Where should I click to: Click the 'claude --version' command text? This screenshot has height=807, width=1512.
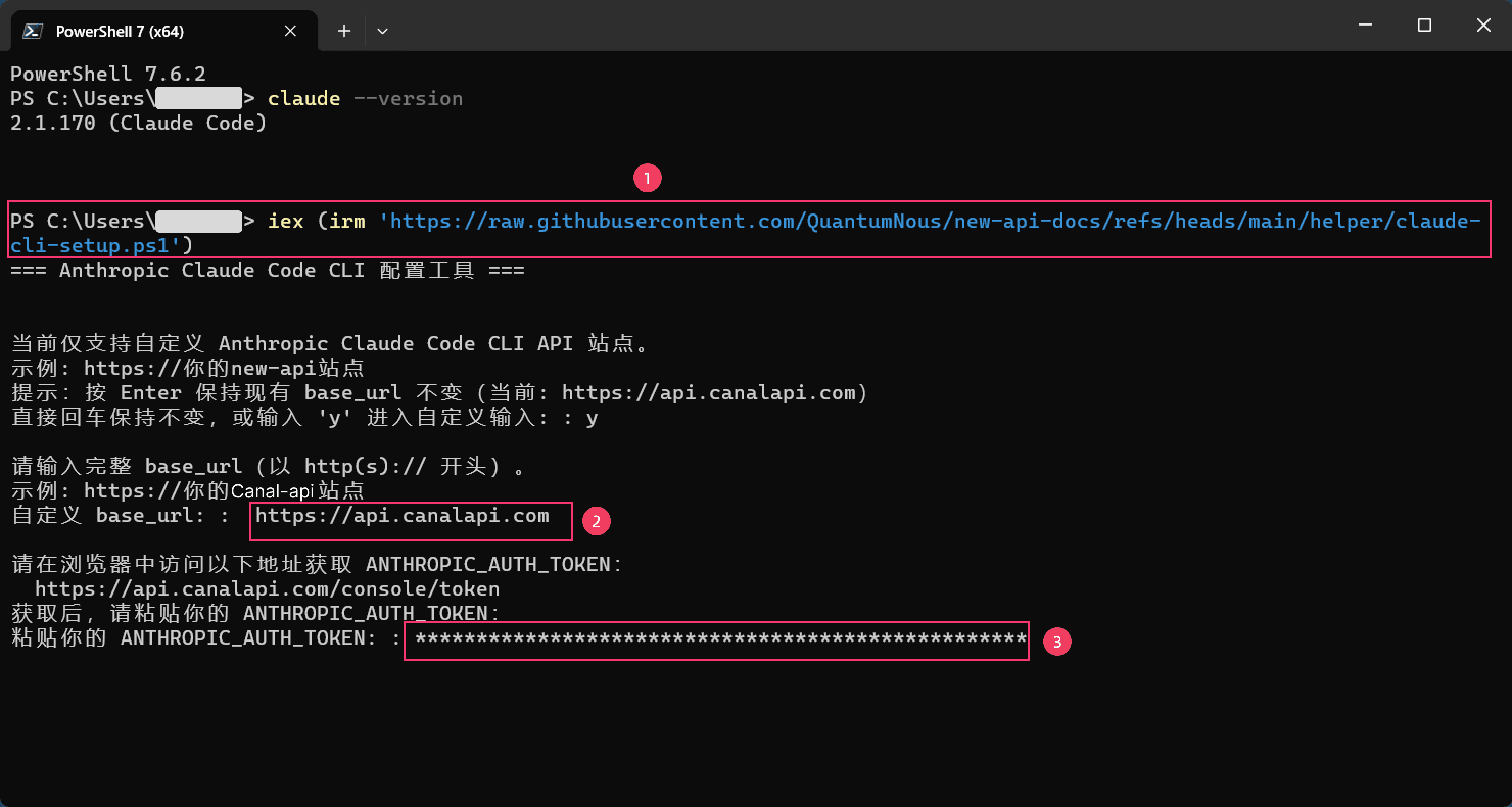[365, 99]
